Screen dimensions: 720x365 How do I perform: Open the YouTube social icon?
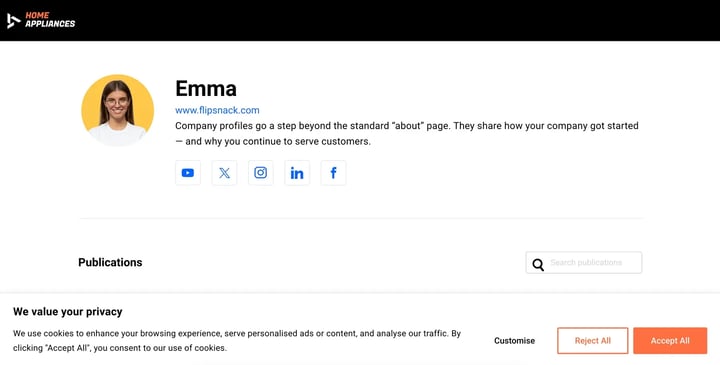tap(188, 173)
